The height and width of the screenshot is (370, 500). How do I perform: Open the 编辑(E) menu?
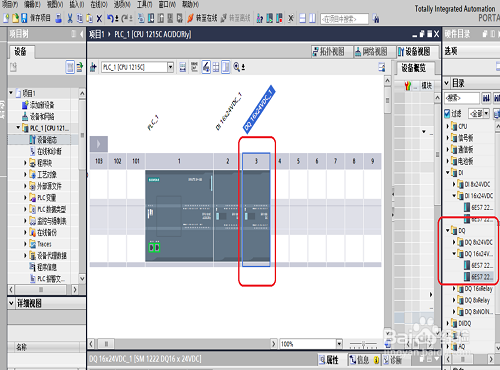click(32, 4)
